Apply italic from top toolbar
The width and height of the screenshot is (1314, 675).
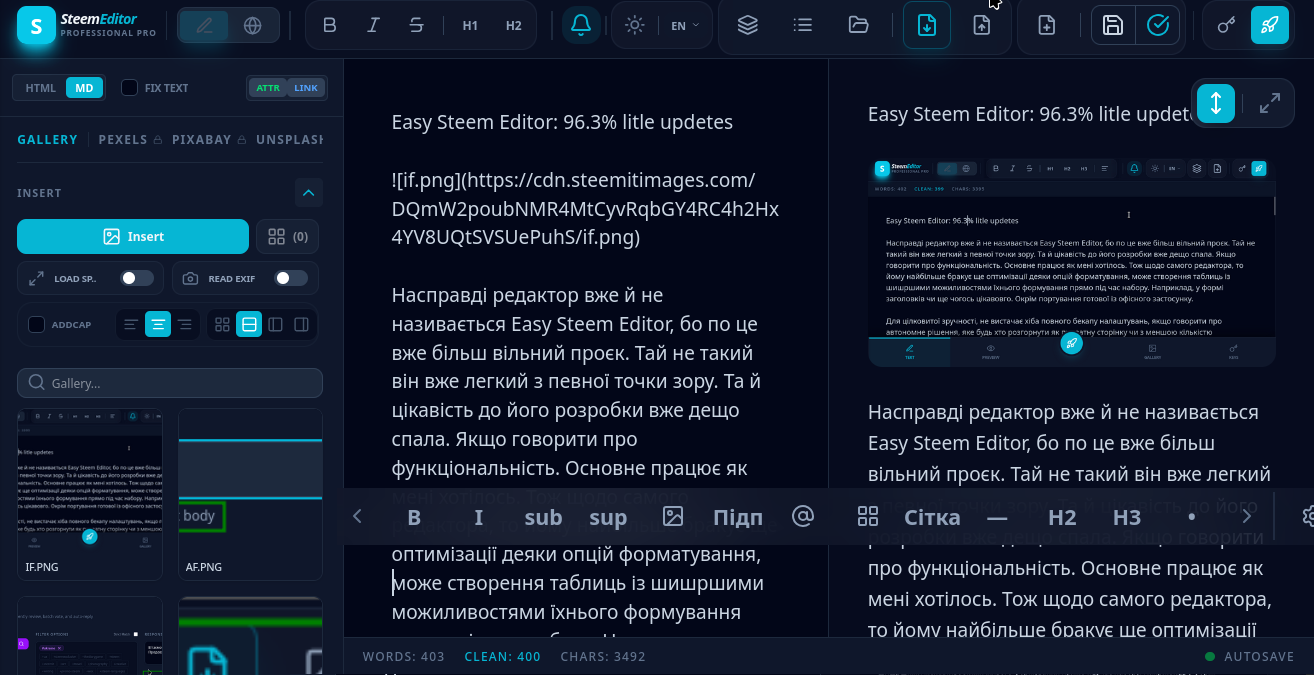[x=373, y=26]
